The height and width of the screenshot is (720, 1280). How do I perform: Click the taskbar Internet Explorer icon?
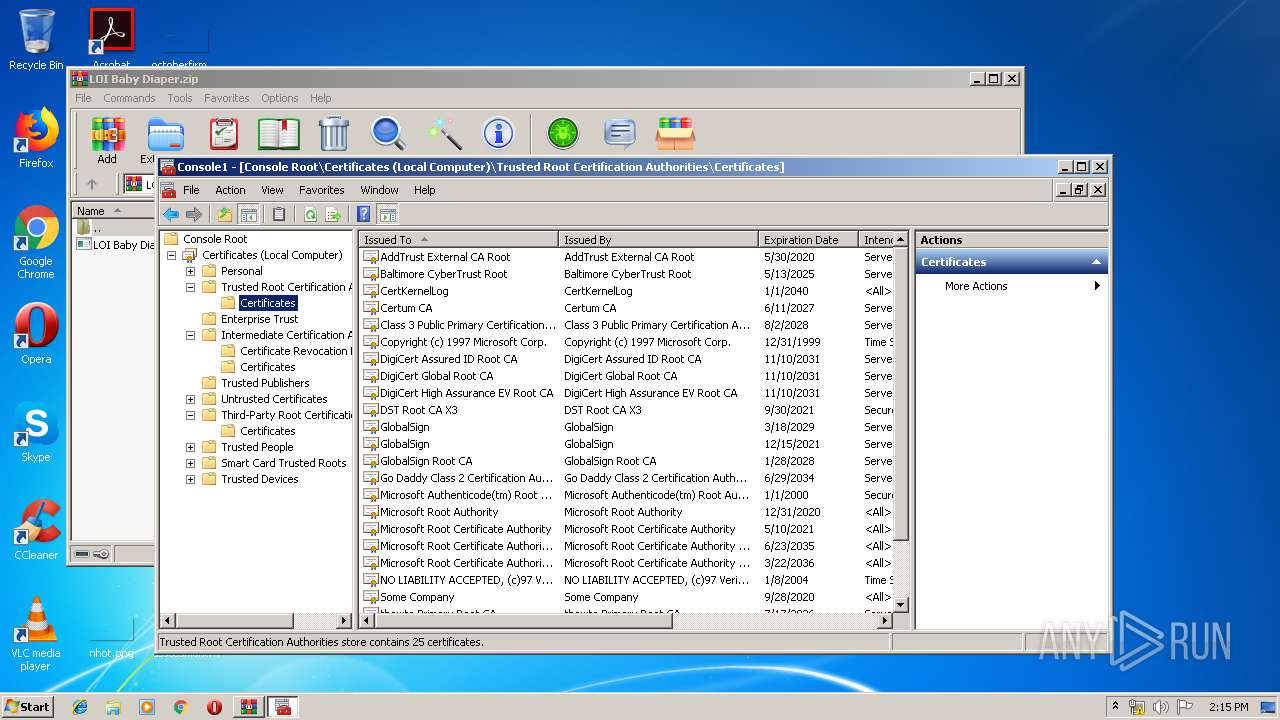point(80,707)
